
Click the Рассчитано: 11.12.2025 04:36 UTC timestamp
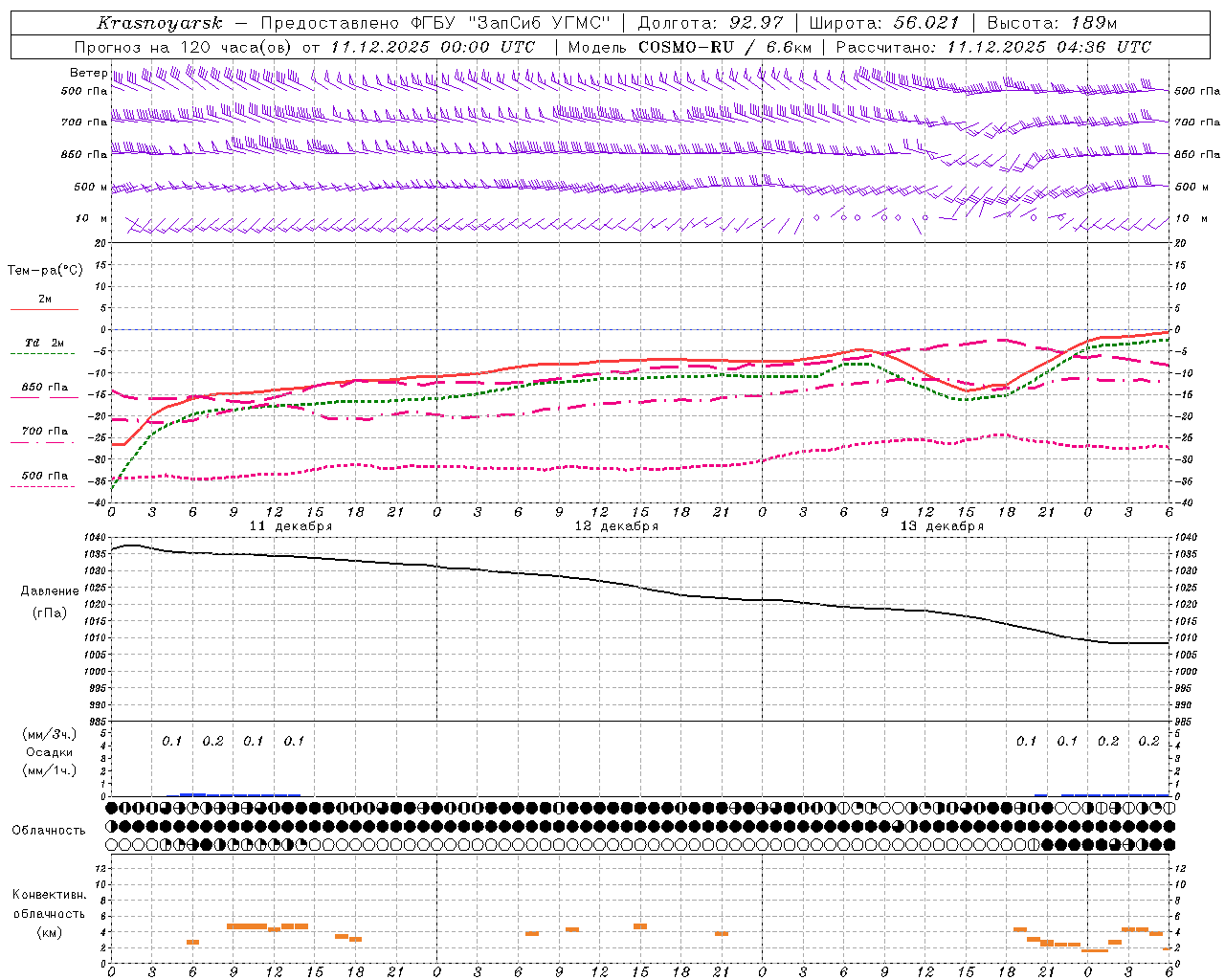[993, 47]
